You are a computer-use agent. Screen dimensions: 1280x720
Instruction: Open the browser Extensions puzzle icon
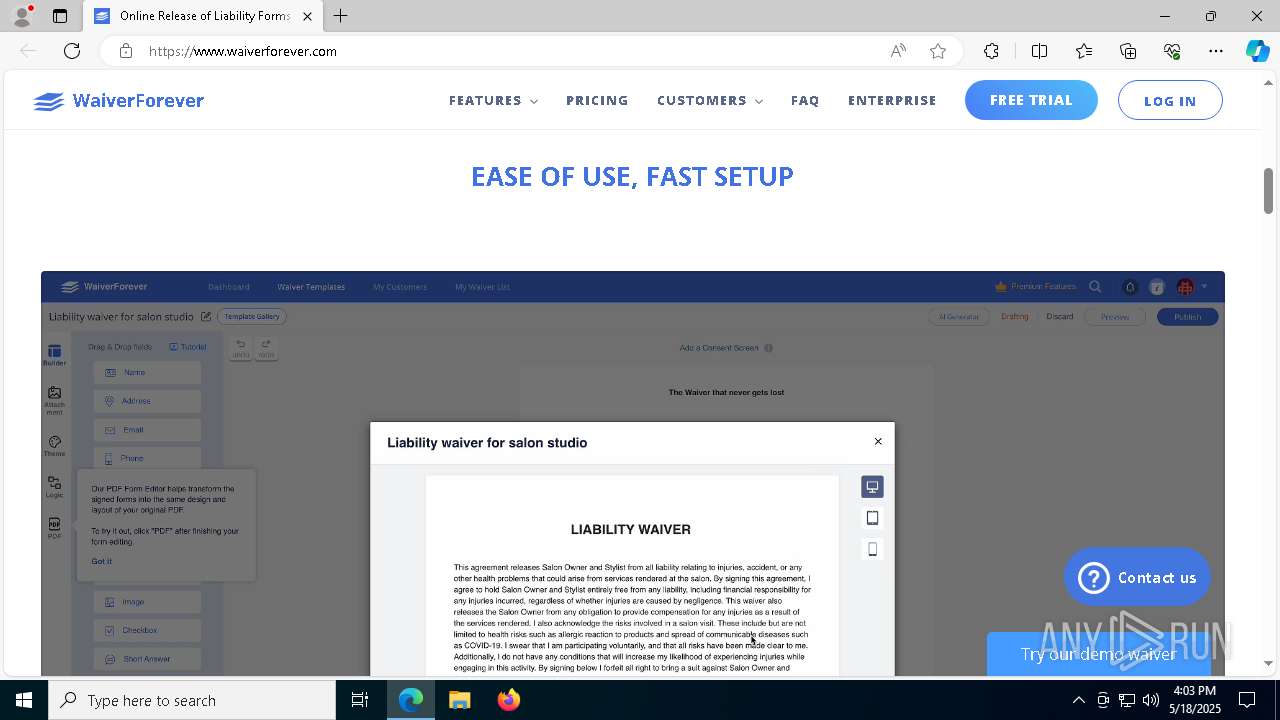[x=991, y=51]
